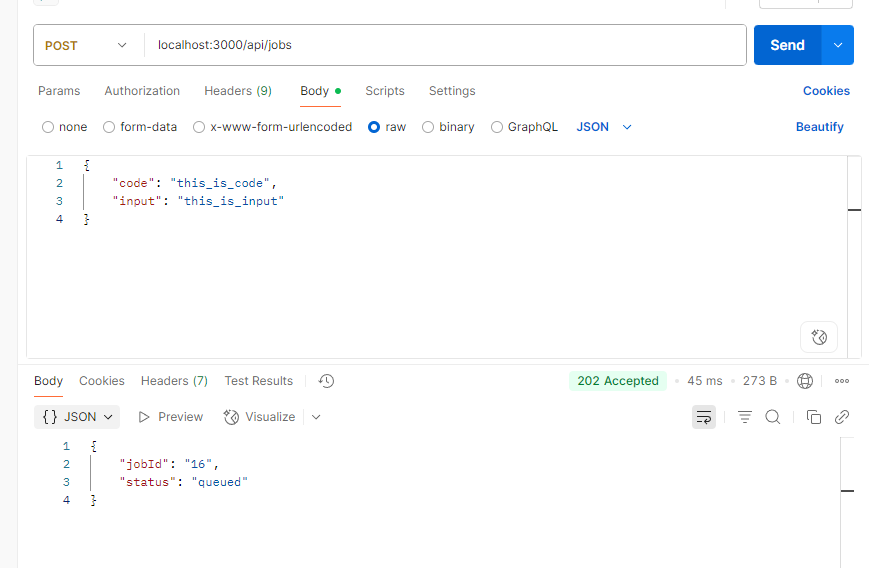Choose the GraphQL radio button
The width and height of the screenshot is (869, 568).
click(497, 127)
